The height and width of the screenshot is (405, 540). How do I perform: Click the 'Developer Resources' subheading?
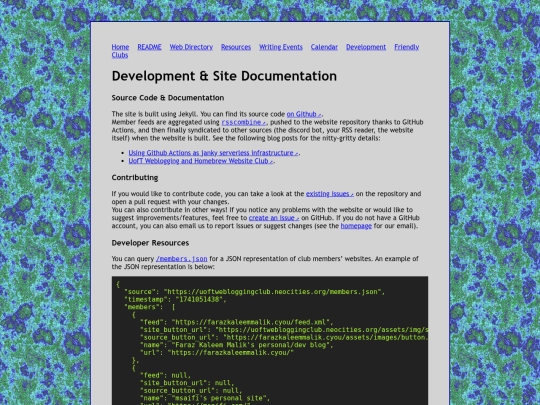point(150,243)
